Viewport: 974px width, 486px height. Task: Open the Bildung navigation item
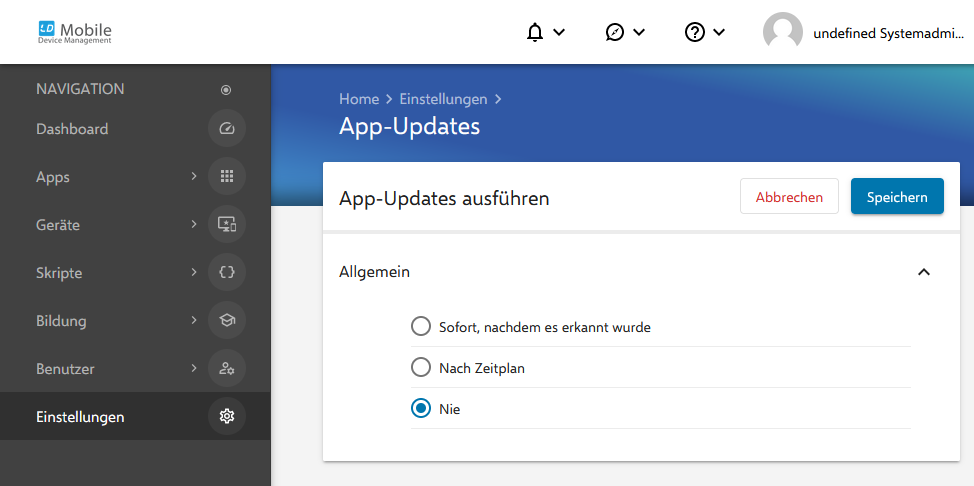[135, 321]
